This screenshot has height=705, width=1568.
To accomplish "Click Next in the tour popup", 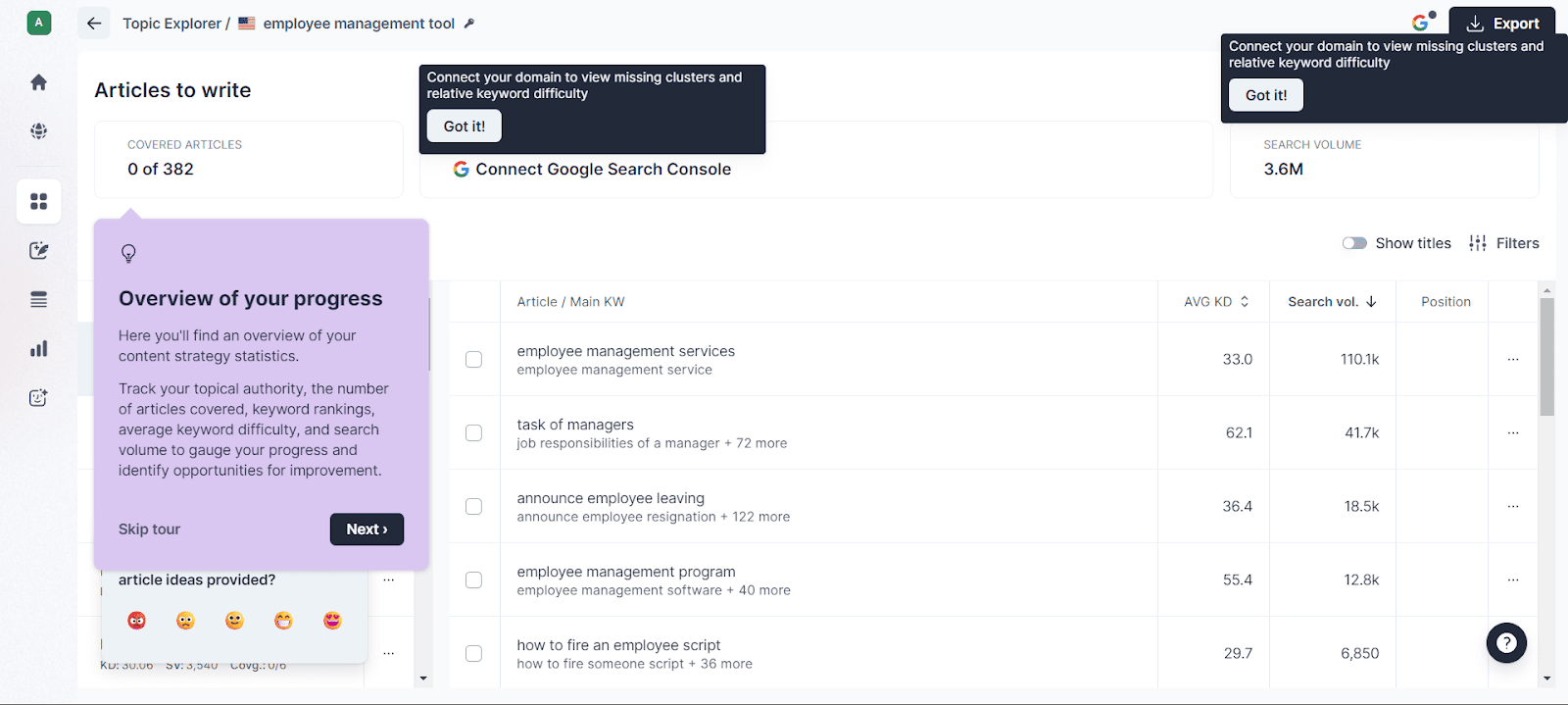I will [367, 529].
